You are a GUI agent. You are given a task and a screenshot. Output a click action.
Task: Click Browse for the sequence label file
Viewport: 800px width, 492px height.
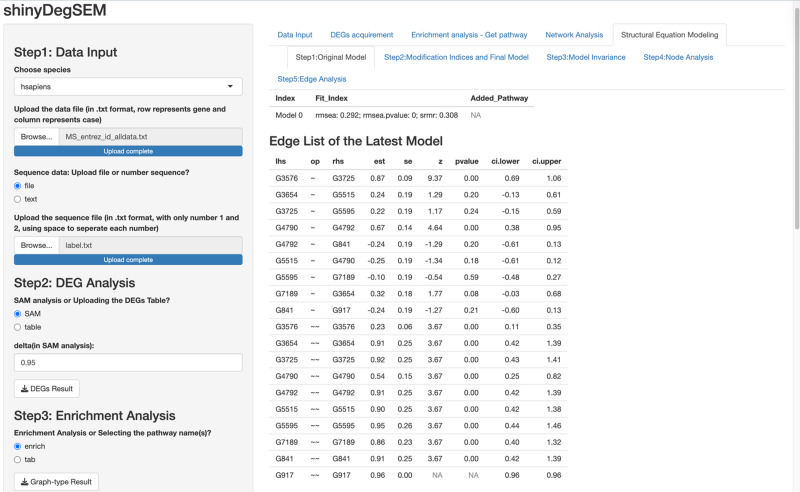pyautogui.click(x=36, y=245)
